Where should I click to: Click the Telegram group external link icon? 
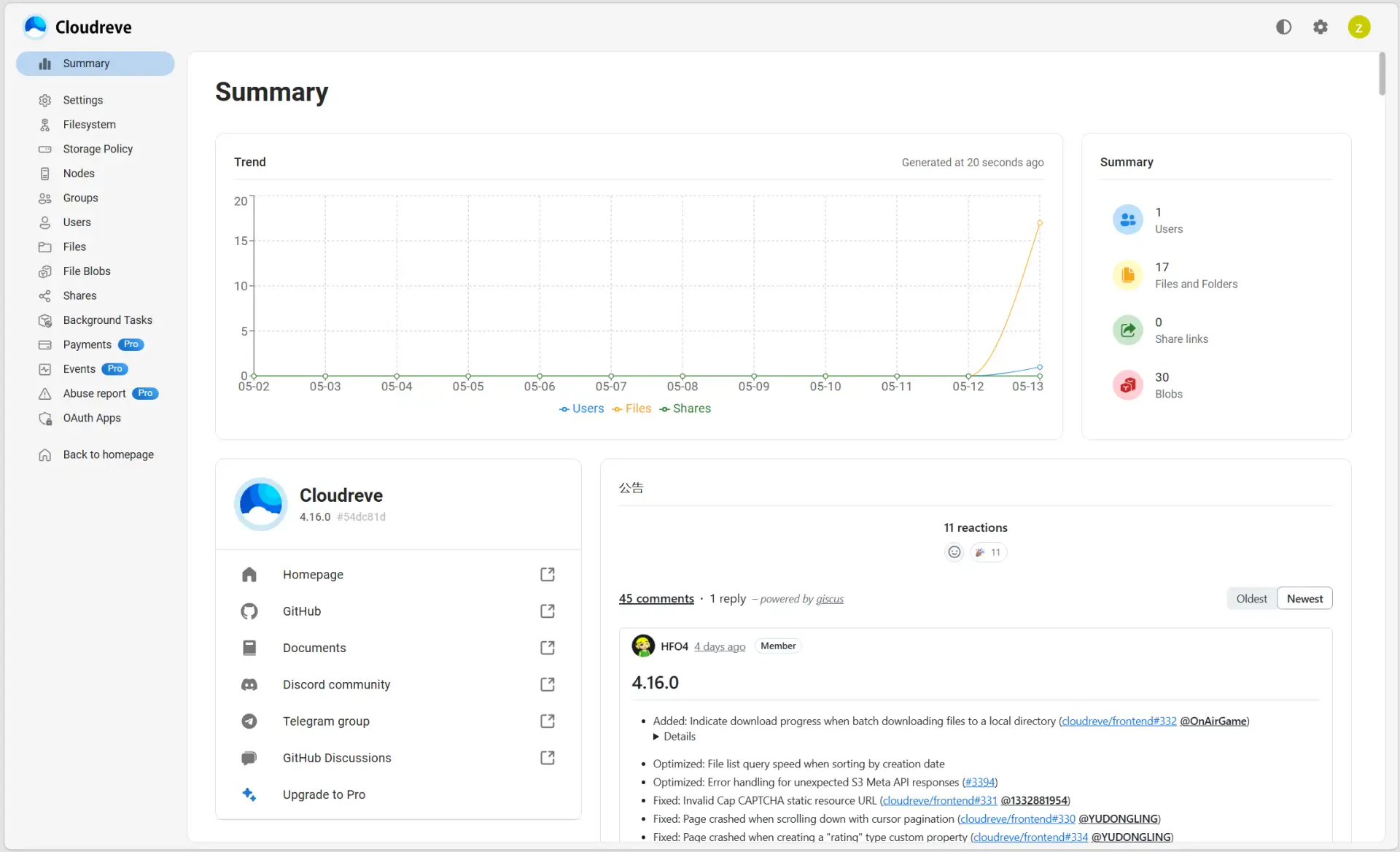[548, 721]
